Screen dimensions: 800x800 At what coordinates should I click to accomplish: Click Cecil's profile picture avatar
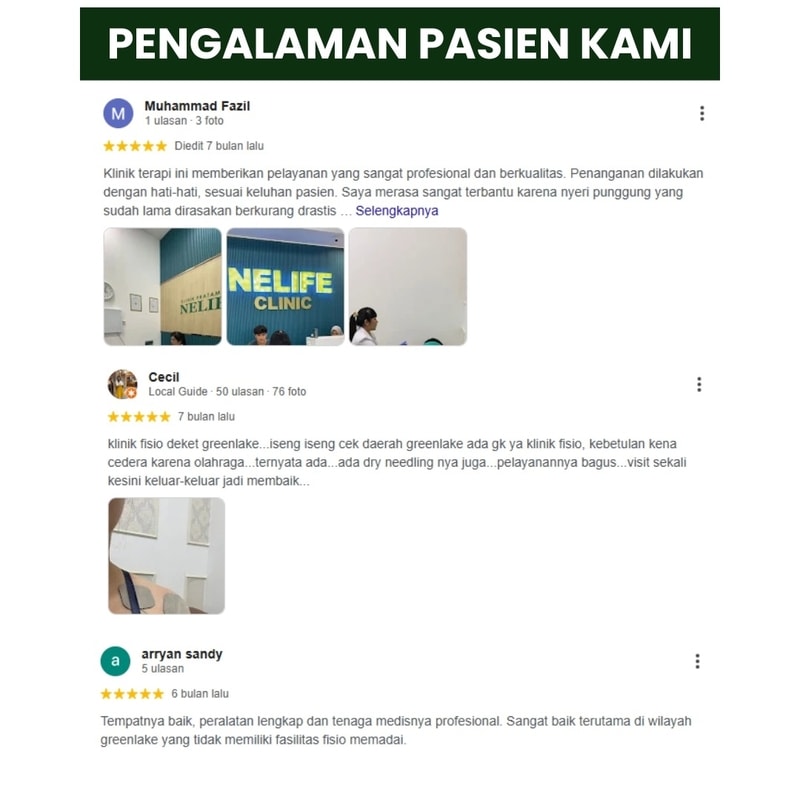(x=122, y=384)
